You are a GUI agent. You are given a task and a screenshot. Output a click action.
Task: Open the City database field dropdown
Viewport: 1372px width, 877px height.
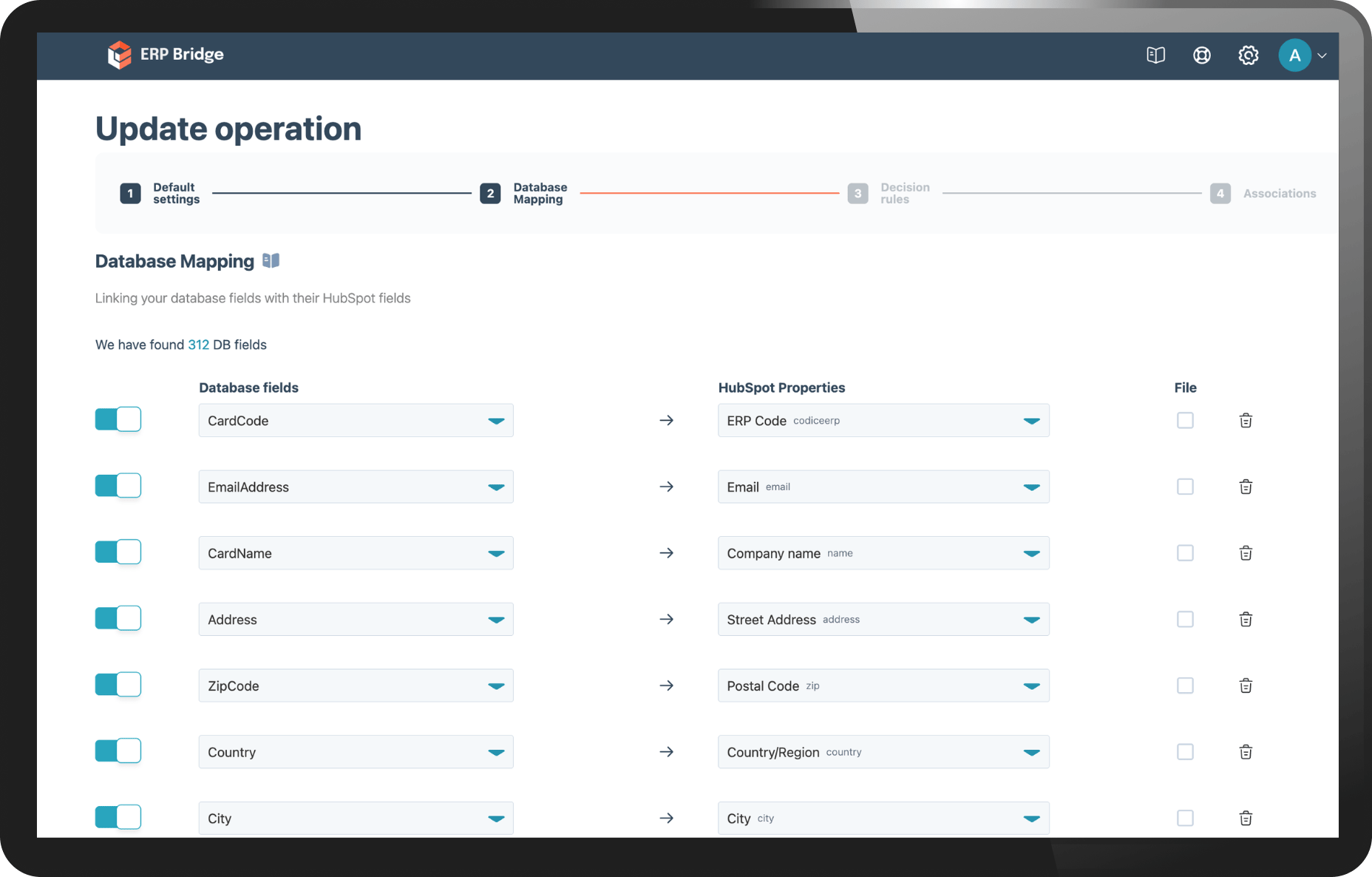click(x=356, y=818)
